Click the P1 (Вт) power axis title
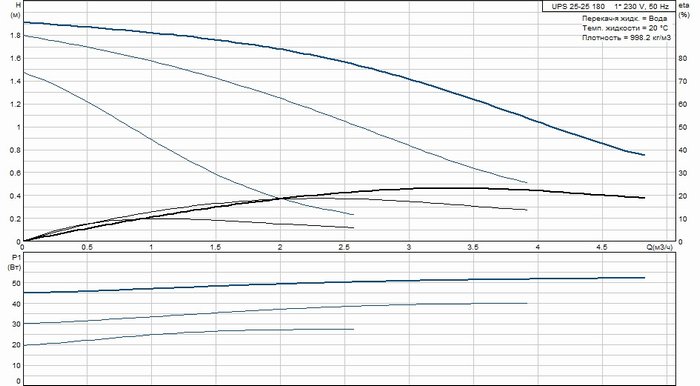This screenshot has width=700, height=386. (16, 262)
